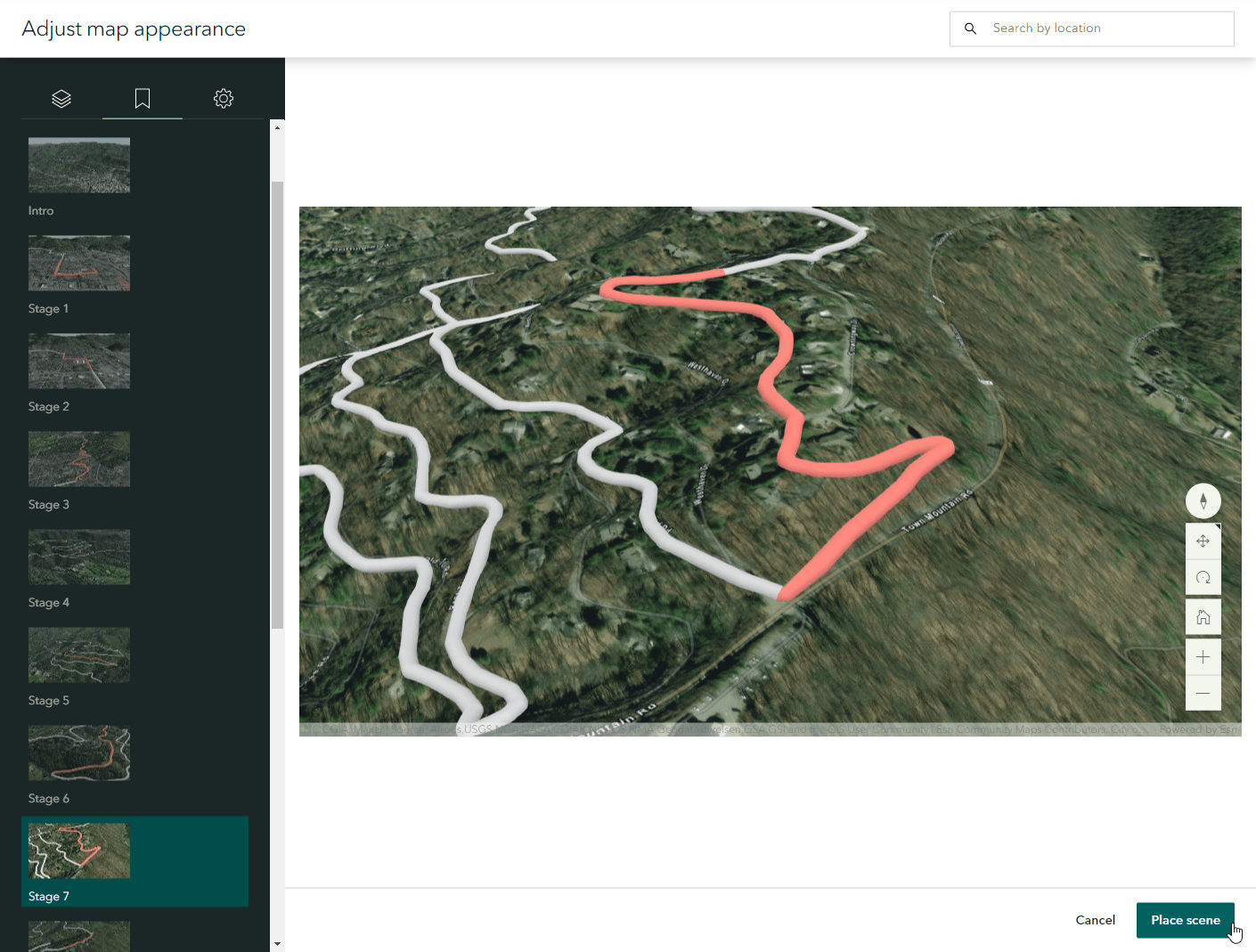The height and width of the screenshot is (952, 1256).
Task: Zoom out of the scene
Action: tap(1203, 693)
